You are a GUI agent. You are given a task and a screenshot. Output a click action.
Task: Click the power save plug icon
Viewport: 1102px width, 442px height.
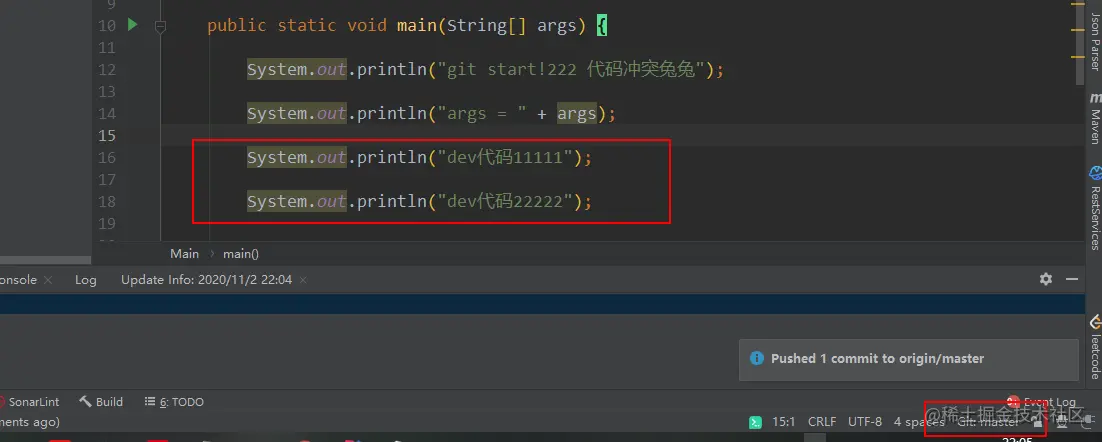pos(1088,423)
